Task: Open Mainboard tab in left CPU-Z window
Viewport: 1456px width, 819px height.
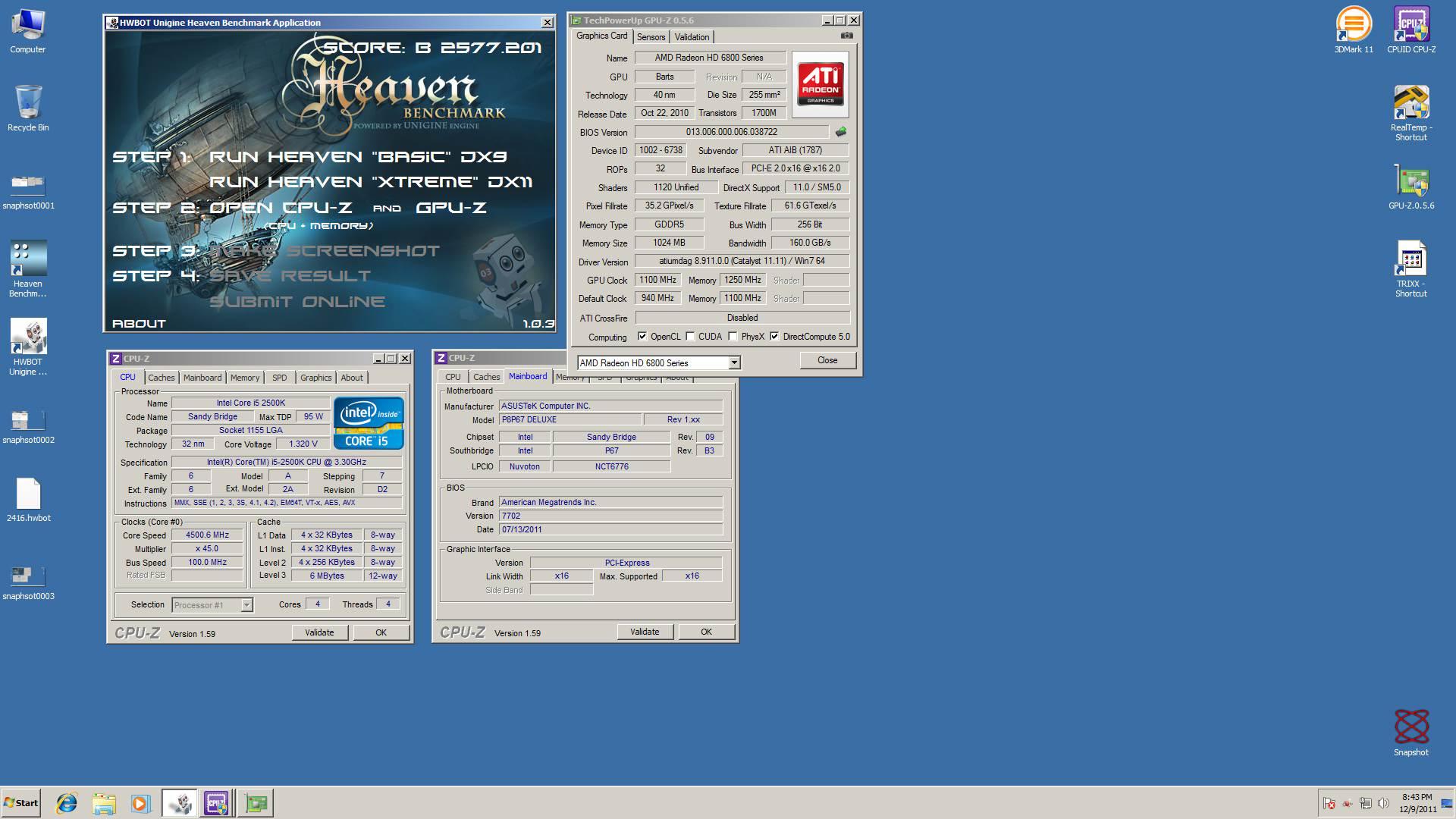Action: [202, 378]
